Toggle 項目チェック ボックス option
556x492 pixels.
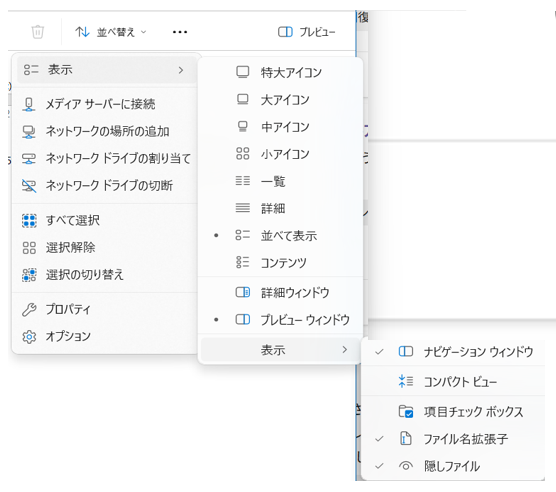pos(453,412)
